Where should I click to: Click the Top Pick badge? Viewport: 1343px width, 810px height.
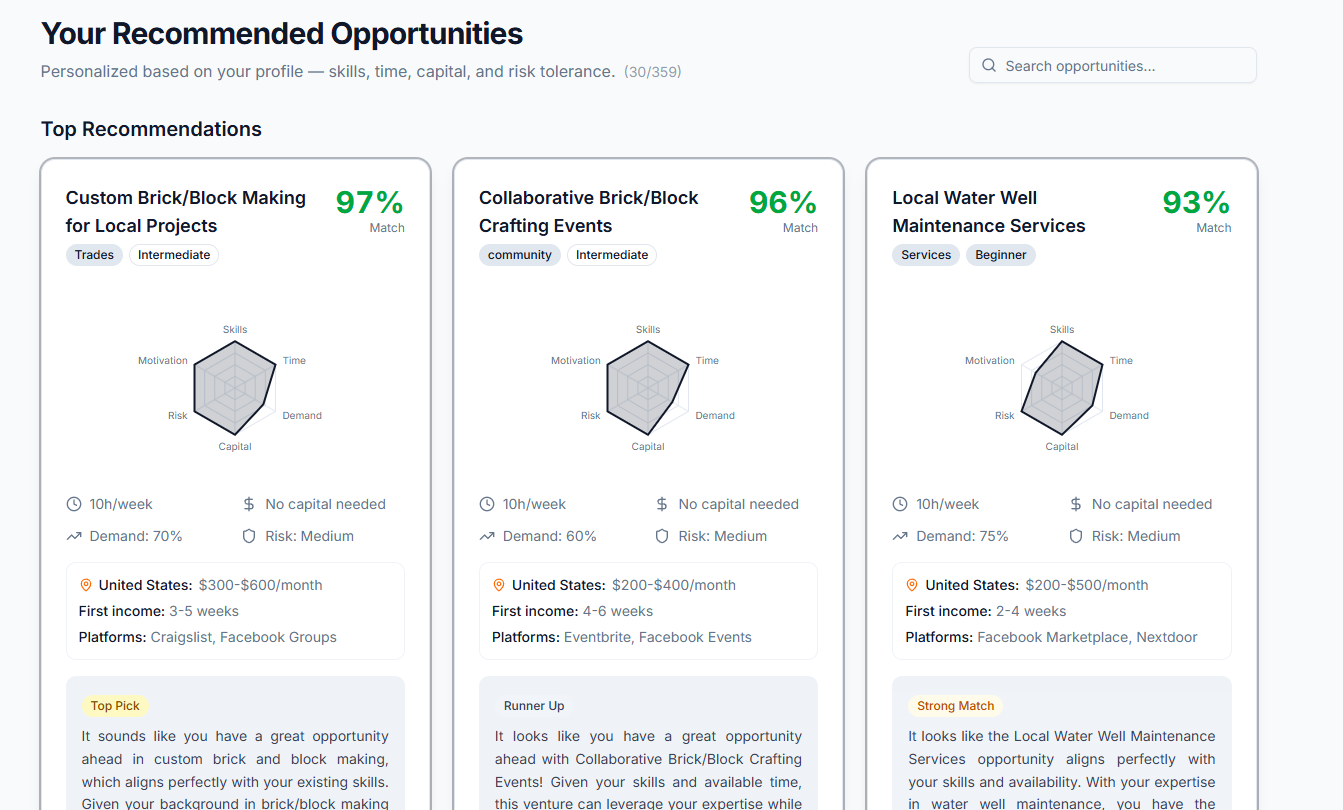point(115,705)
